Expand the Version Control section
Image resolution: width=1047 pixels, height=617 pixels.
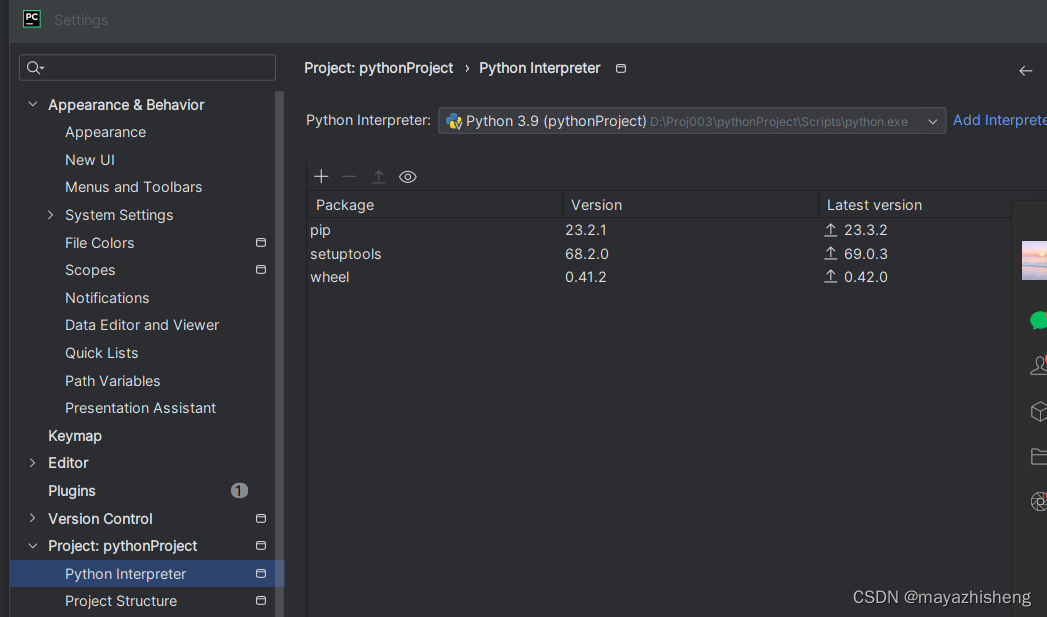click(33, 518)
